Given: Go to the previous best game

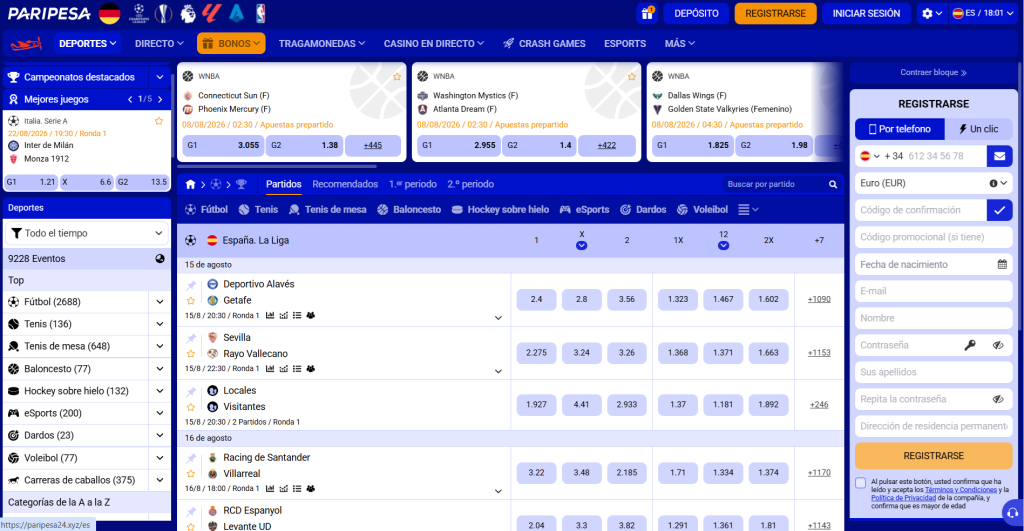Looking at the screenshot, I should coord(130,99).
